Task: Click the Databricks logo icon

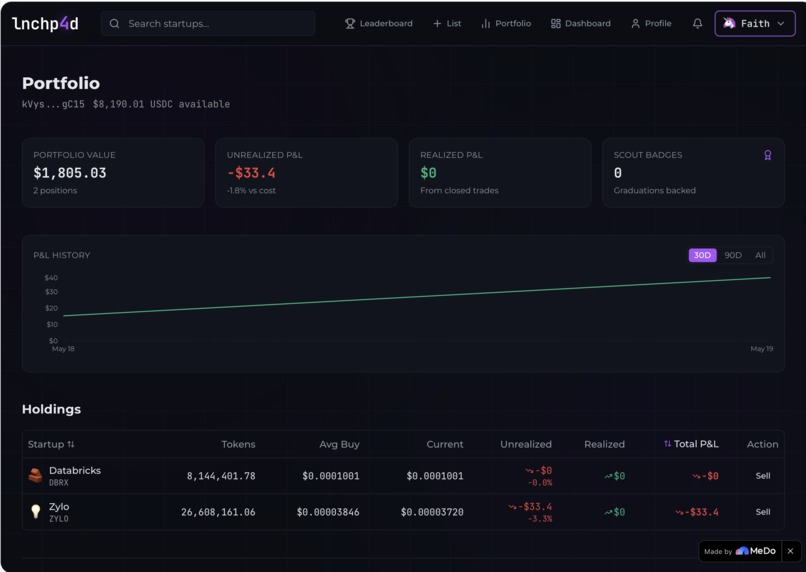Action: (x=35, y=476)
